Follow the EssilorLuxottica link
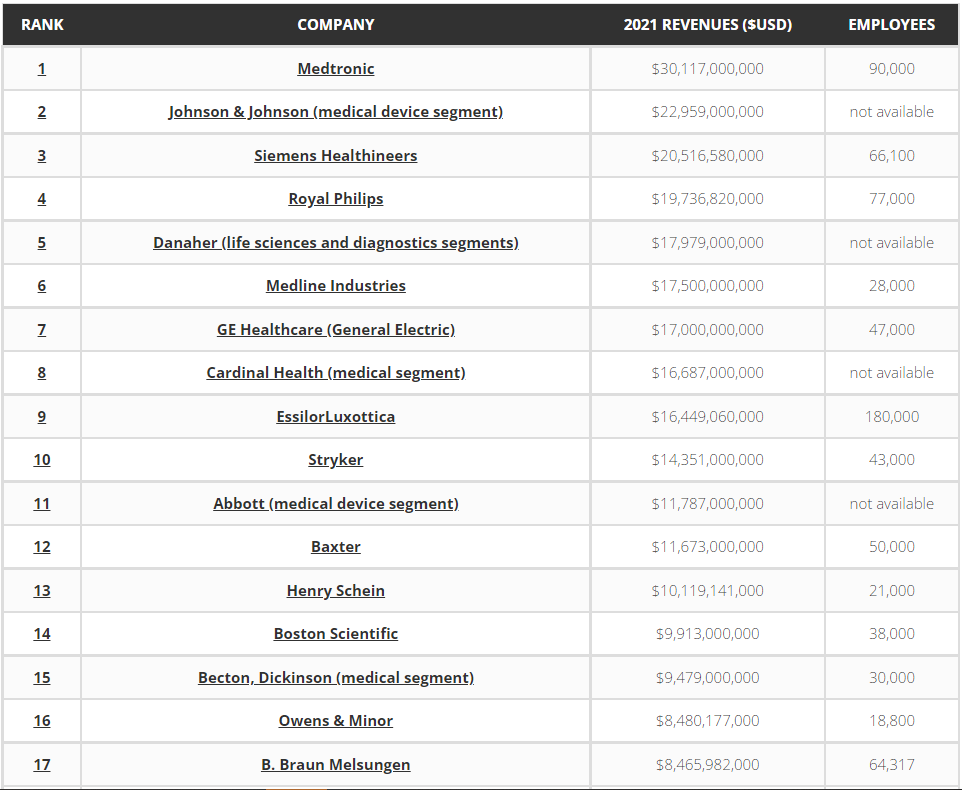 pos(336,417)
